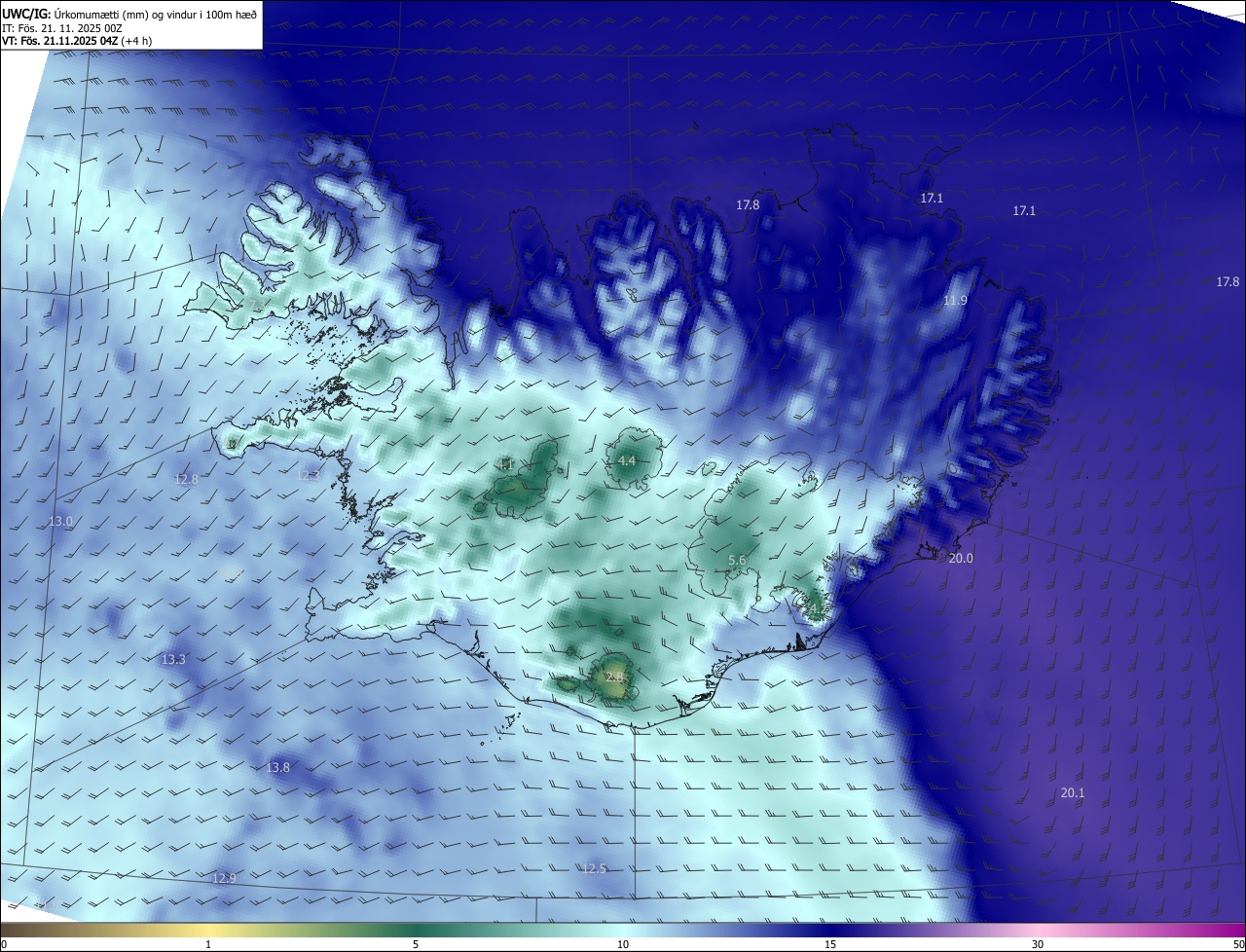Click the 4.4 glacier value
Screen dimensions: 1246x952
point(627,460)
